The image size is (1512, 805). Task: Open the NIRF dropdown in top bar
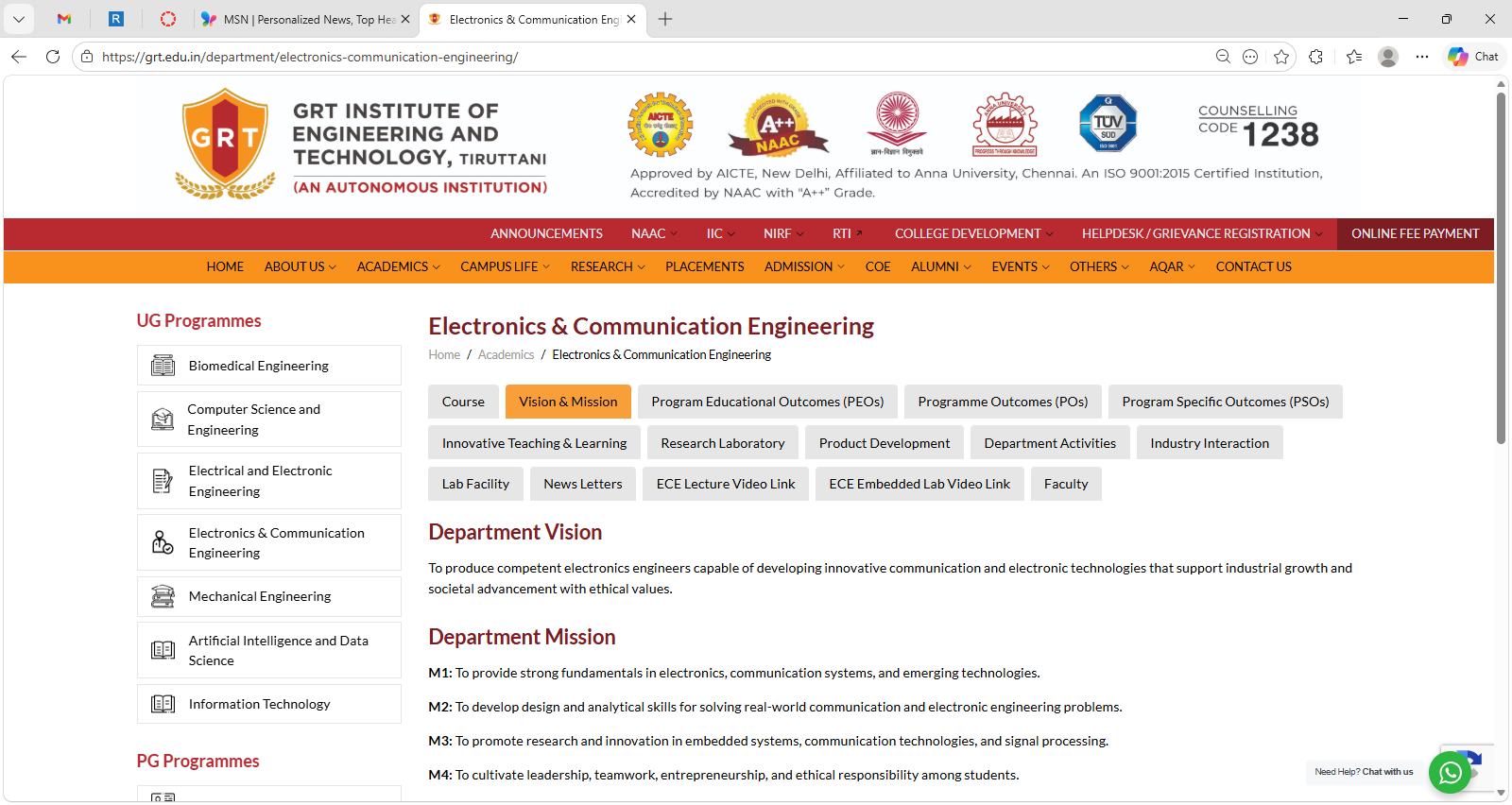pos(783,234)
